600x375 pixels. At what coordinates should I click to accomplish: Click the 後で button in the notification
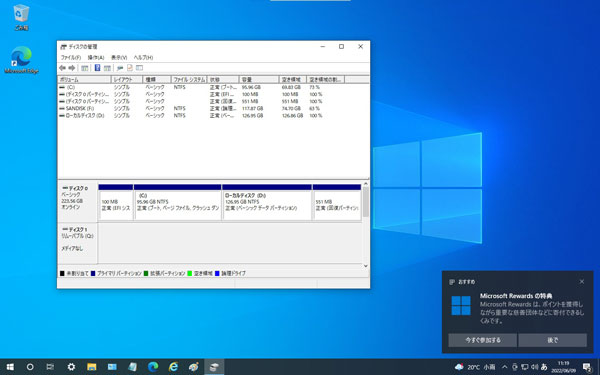coord(553,340)
